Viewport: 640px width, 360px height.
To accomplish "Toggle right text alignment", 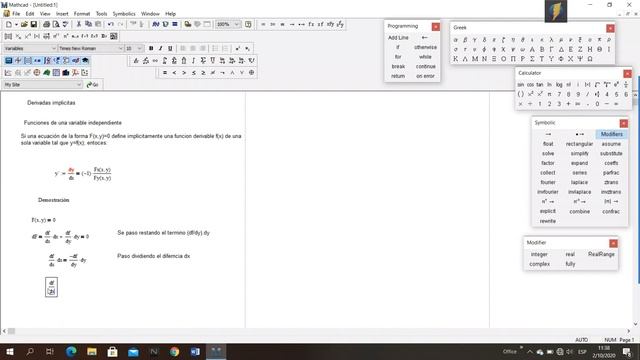I will [203, 49].
